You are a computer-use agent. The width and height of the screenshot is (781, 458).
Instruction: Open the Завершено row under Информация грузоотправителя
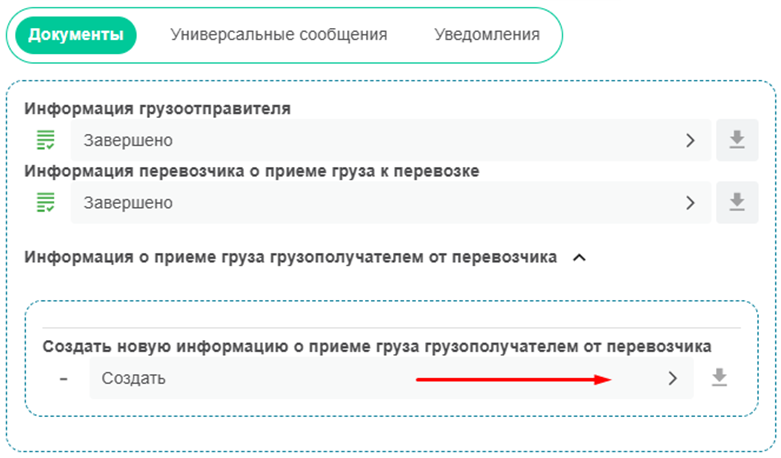pyautogui.click(x=380, y=141)
